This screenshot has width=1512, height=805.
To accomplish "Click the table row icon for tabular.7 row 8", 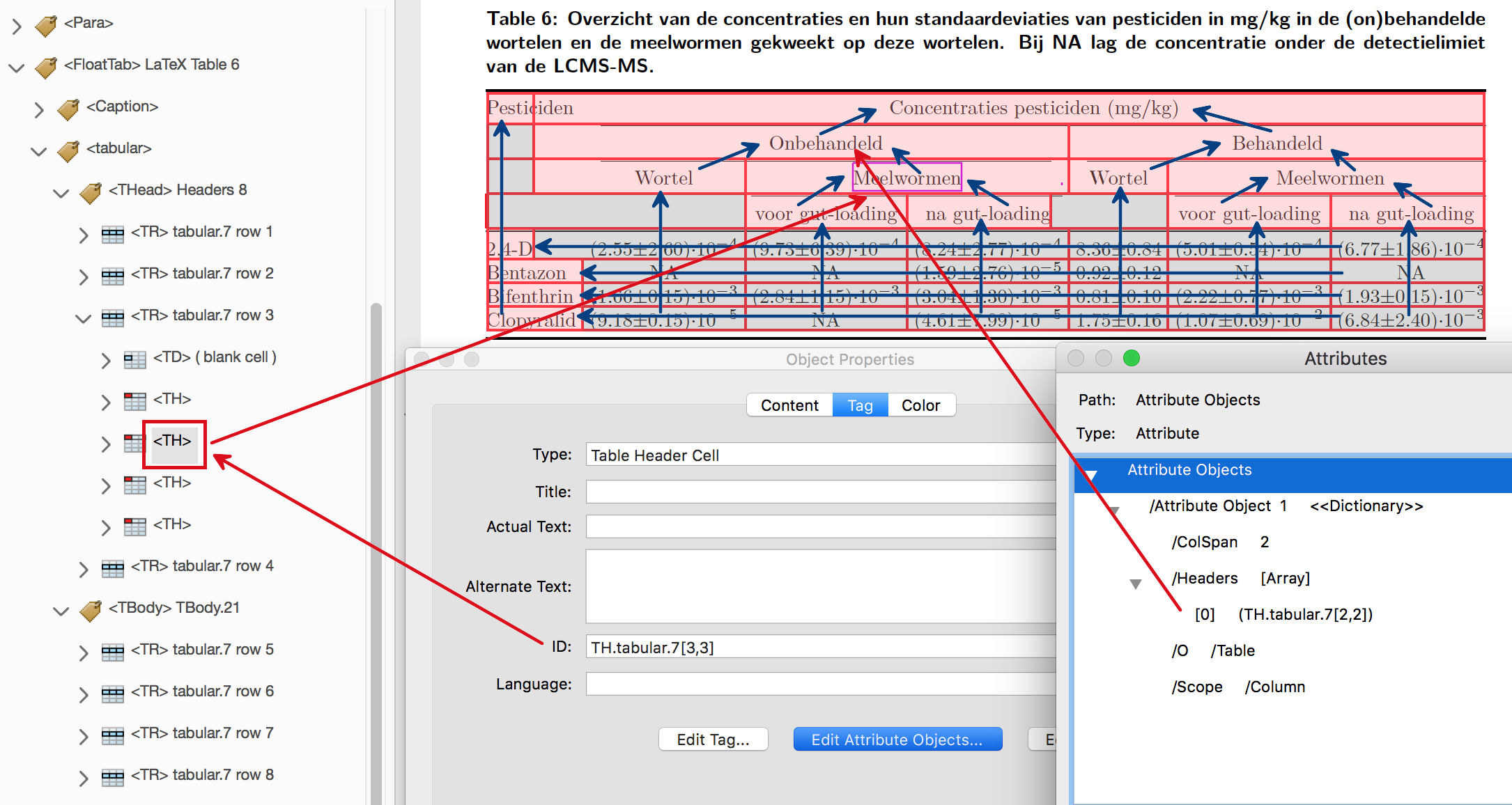I will pyautogui.click(x=113, y=777).
